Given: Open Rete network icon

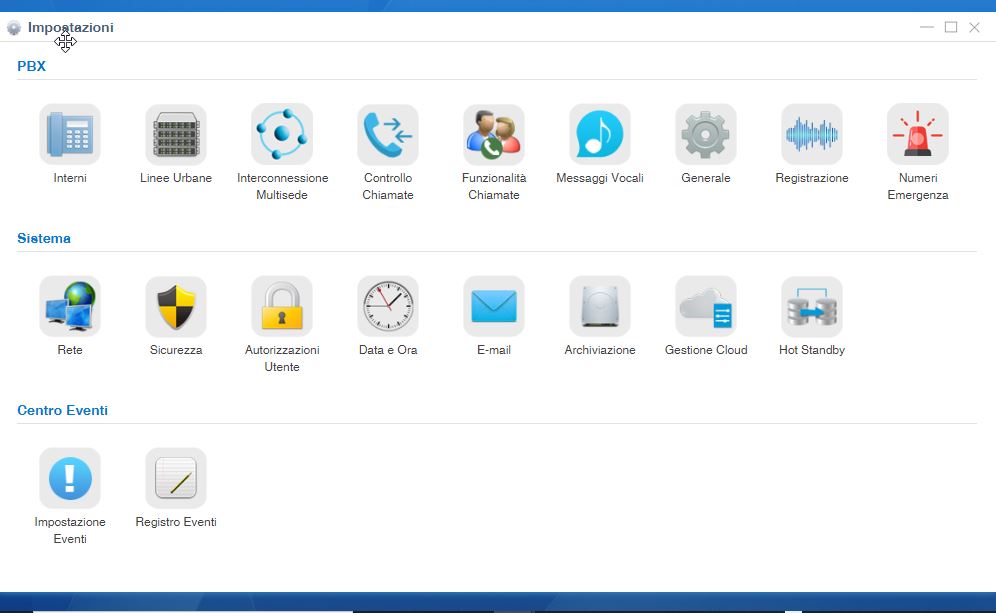Looking at the screenshot, I should point(70,306).
